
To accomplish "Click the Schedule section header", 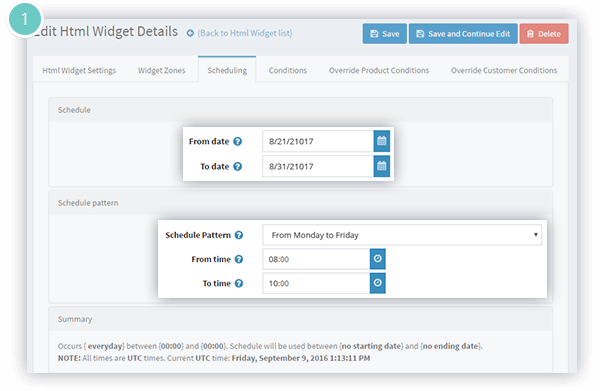I will [x=300, y=110].
